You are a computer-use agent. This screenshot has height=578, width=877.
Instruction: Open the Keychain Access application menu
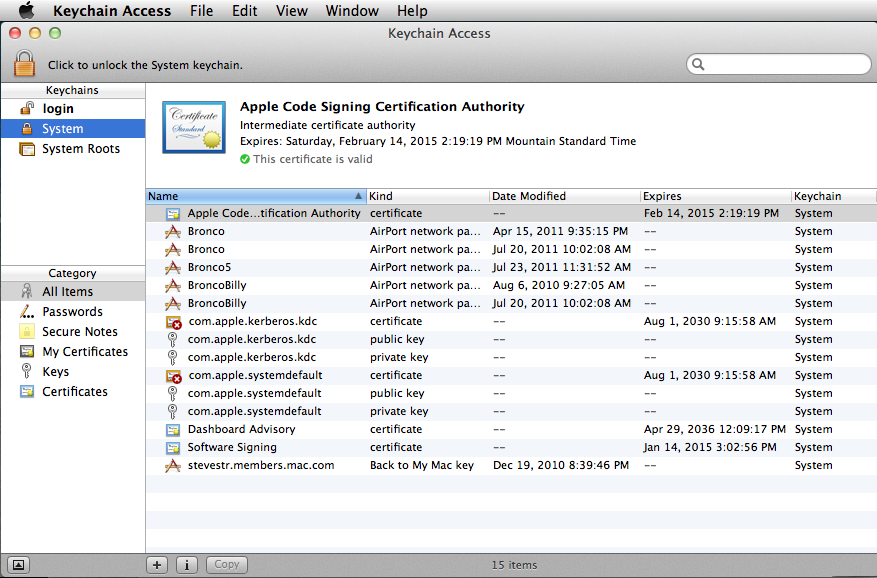[x=112, y=11]
